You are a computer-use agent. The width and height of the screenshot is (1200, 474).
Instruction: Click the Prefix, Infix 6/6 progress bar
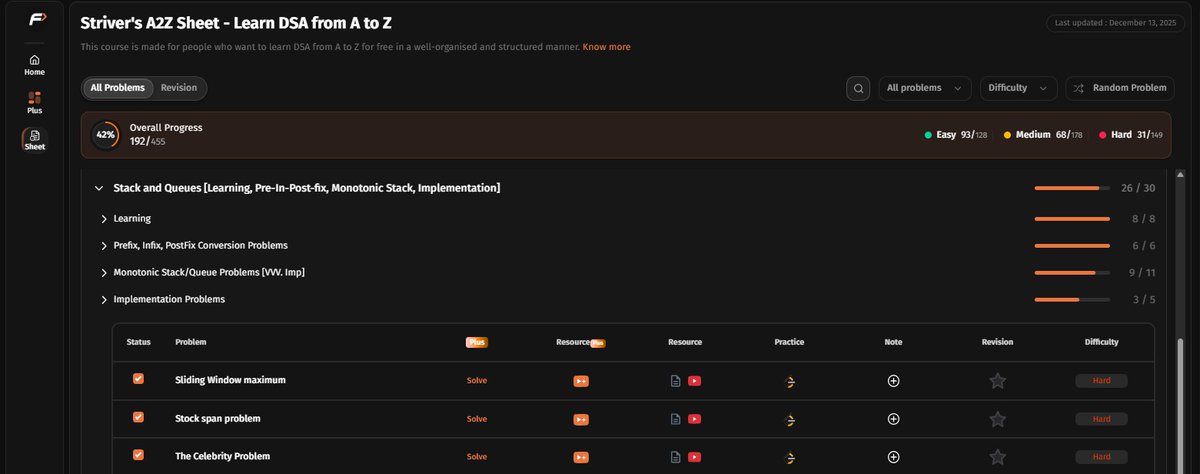1072,245
